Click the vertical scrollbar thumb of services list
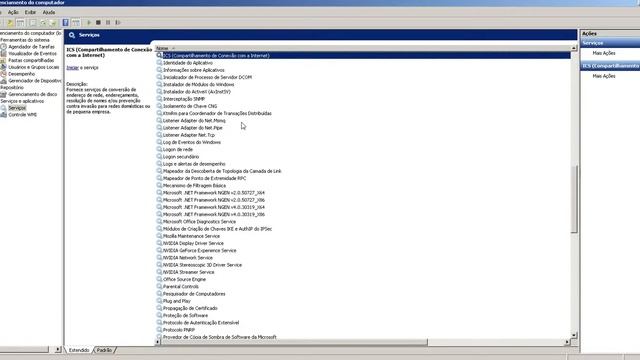The width and height of the screenshot is (640, 360). click(574, 199)
